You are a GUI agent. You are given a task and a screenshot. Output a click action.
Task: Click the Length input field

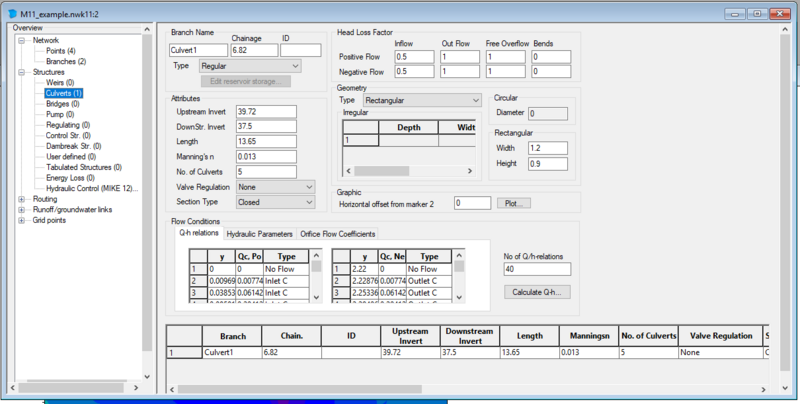click(x=266, y=142)
